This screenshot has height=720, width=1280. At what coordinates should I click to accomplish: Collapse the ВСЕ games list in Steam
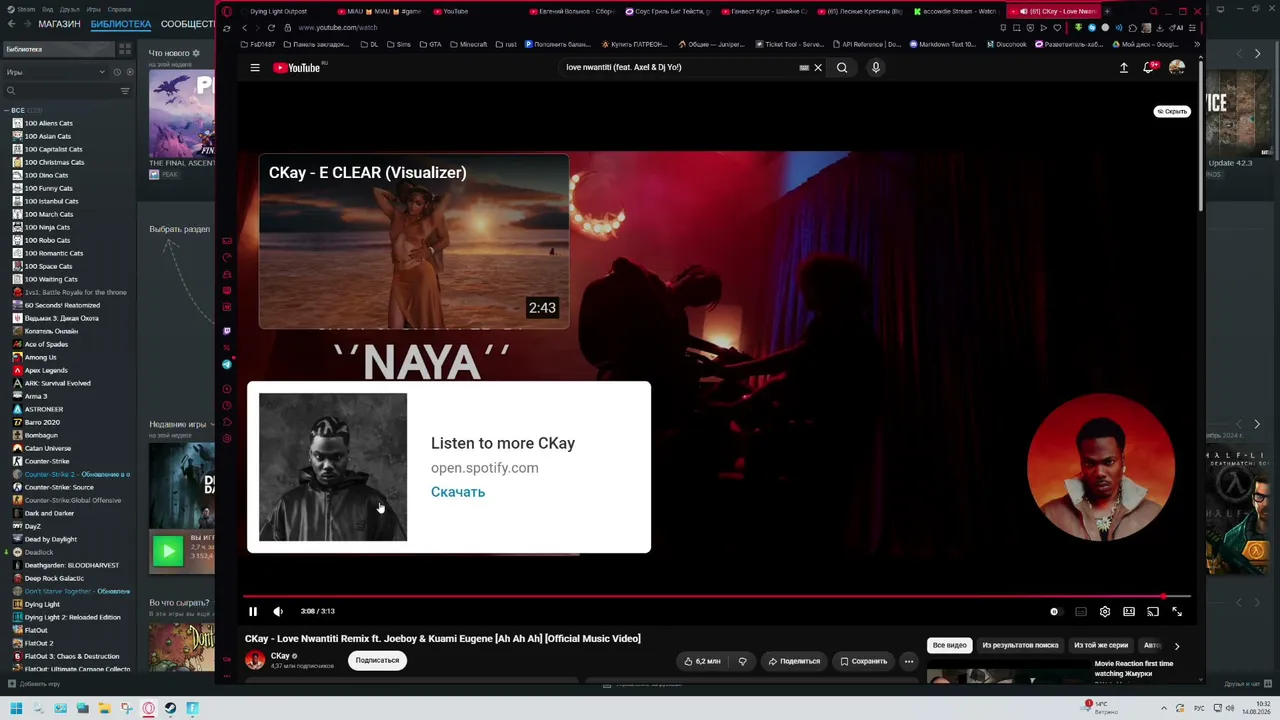(6, 110)
